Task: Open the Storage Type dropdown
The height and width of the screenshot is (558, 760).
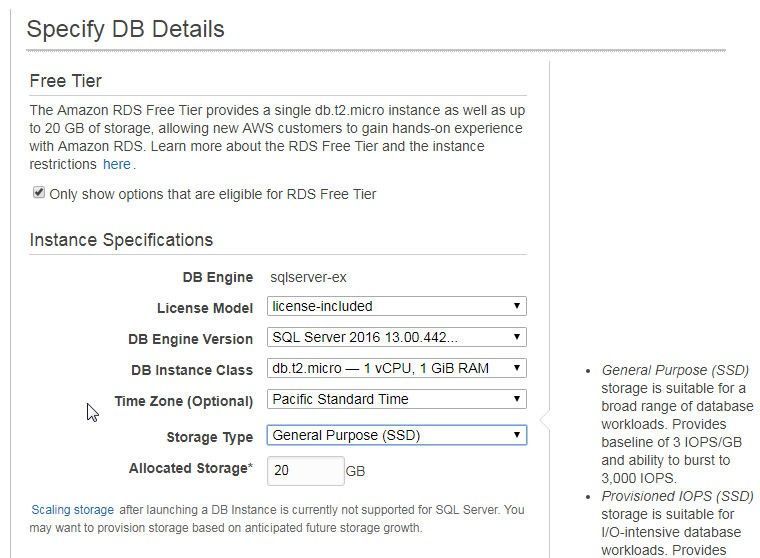Action: [396, 435]
